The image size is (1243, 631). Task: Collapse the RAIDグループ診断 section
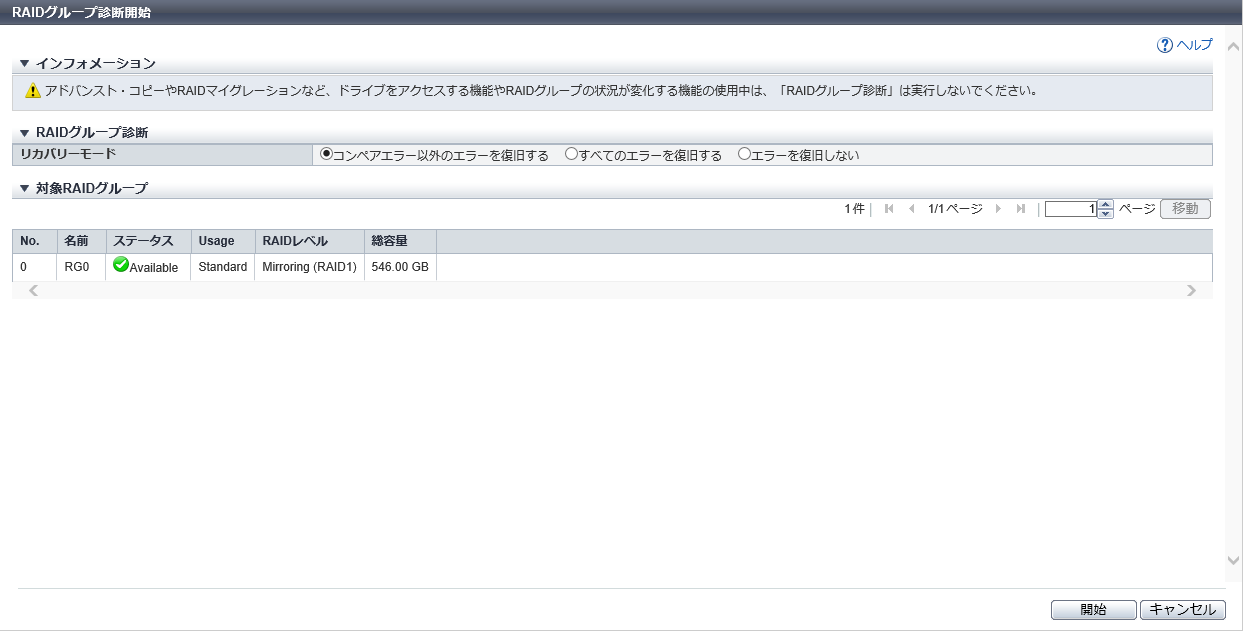coord(25,133)
